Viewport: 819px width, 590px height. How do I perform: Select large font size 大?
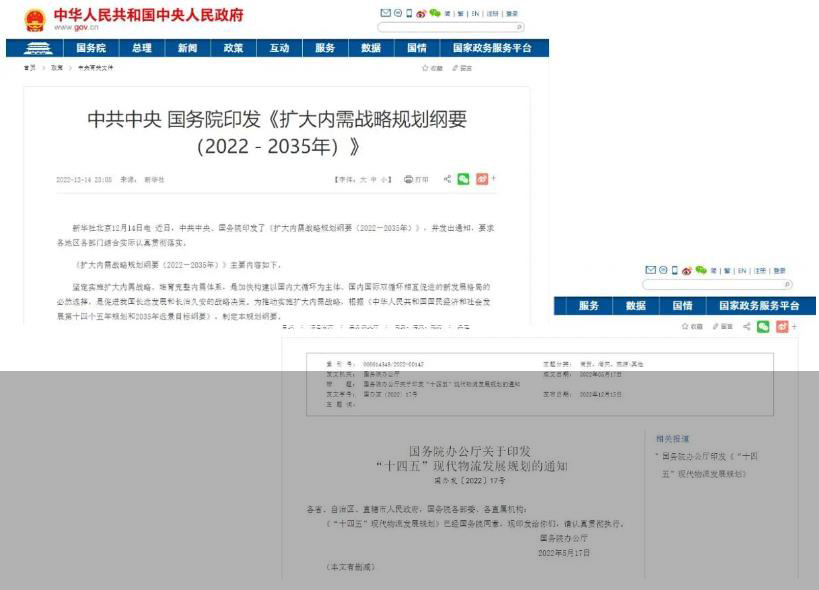pos(364,180)
